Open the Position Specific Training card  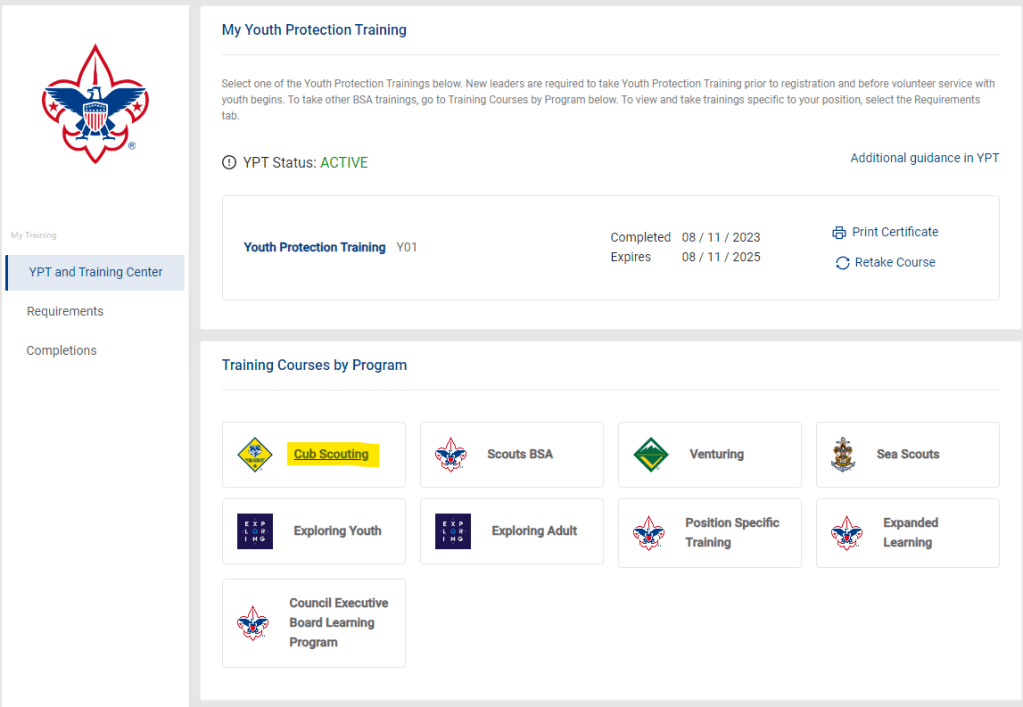click(731, 532)
